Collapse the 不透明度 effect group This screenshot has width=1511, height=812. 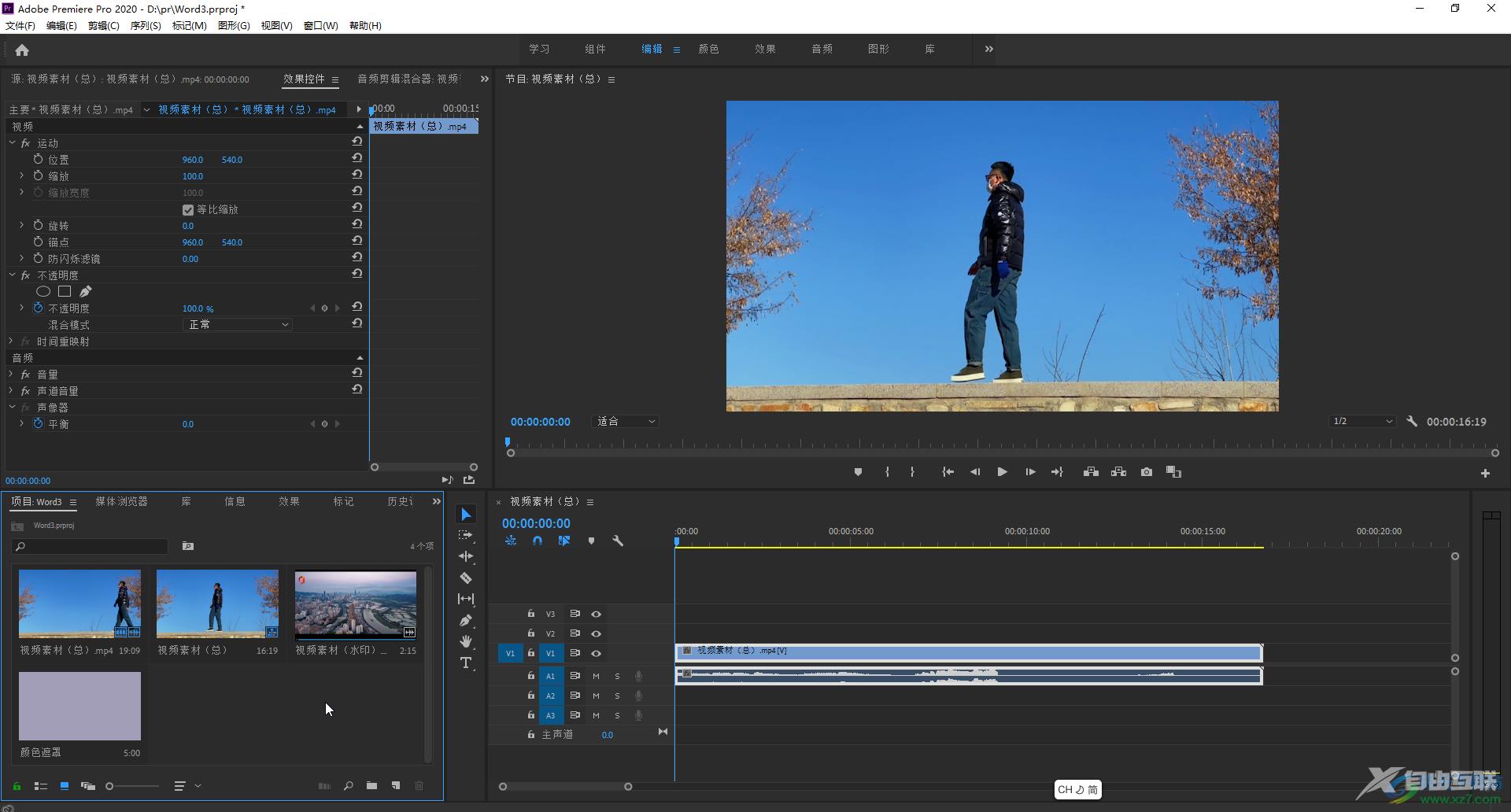click(x=12, y=275)
